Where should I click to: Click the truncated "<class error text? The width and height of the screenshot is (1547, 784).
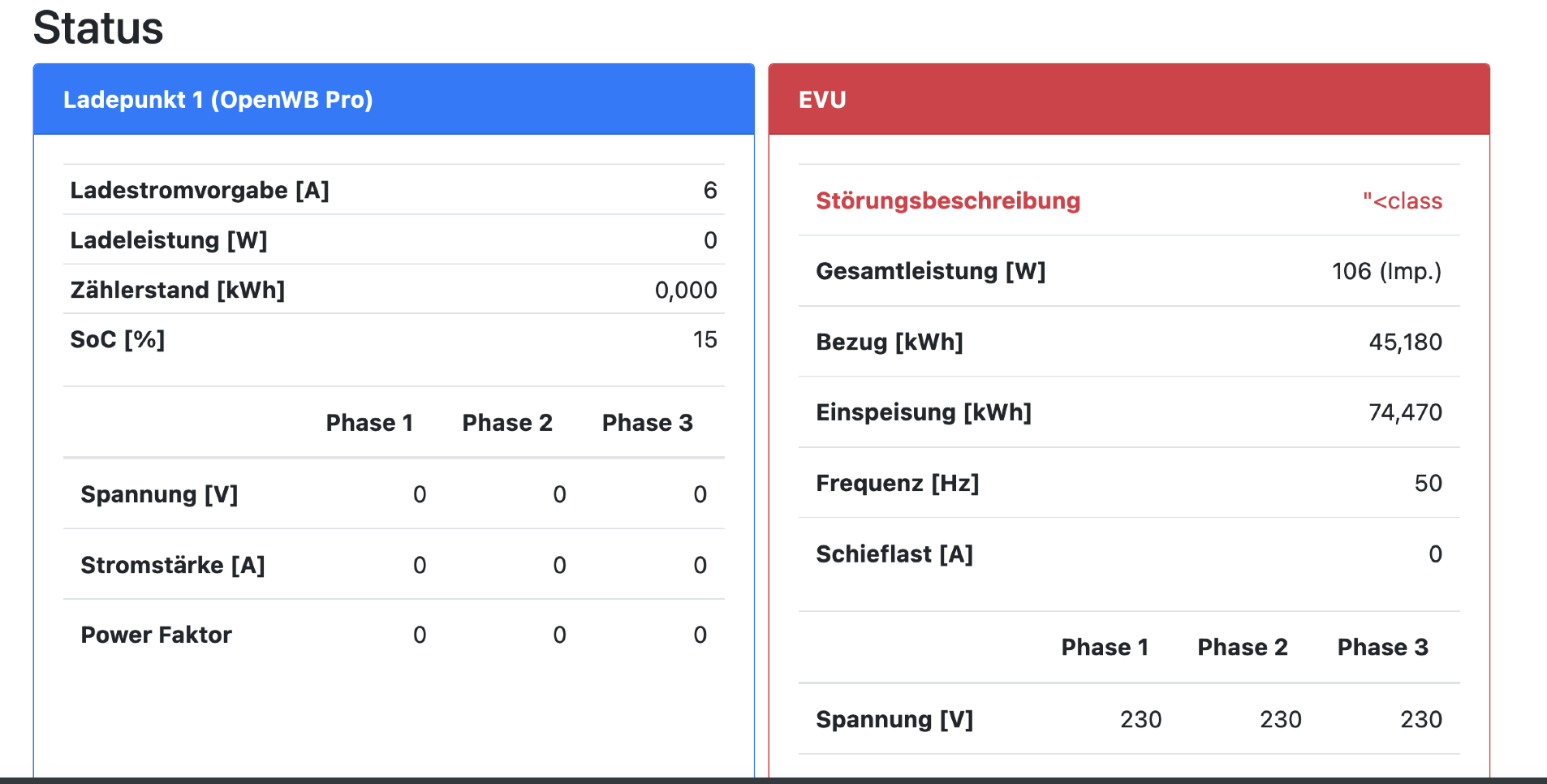(x=1402, y=200)
